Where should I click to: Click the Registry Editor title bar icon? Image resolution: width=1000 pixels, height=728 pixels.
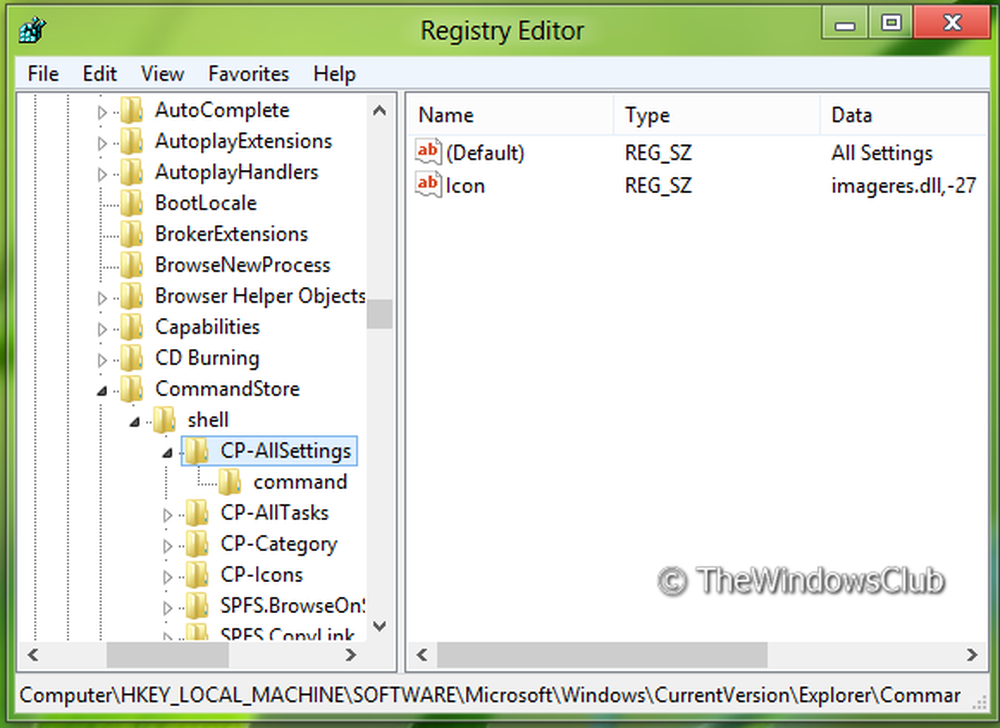[33, 30]
